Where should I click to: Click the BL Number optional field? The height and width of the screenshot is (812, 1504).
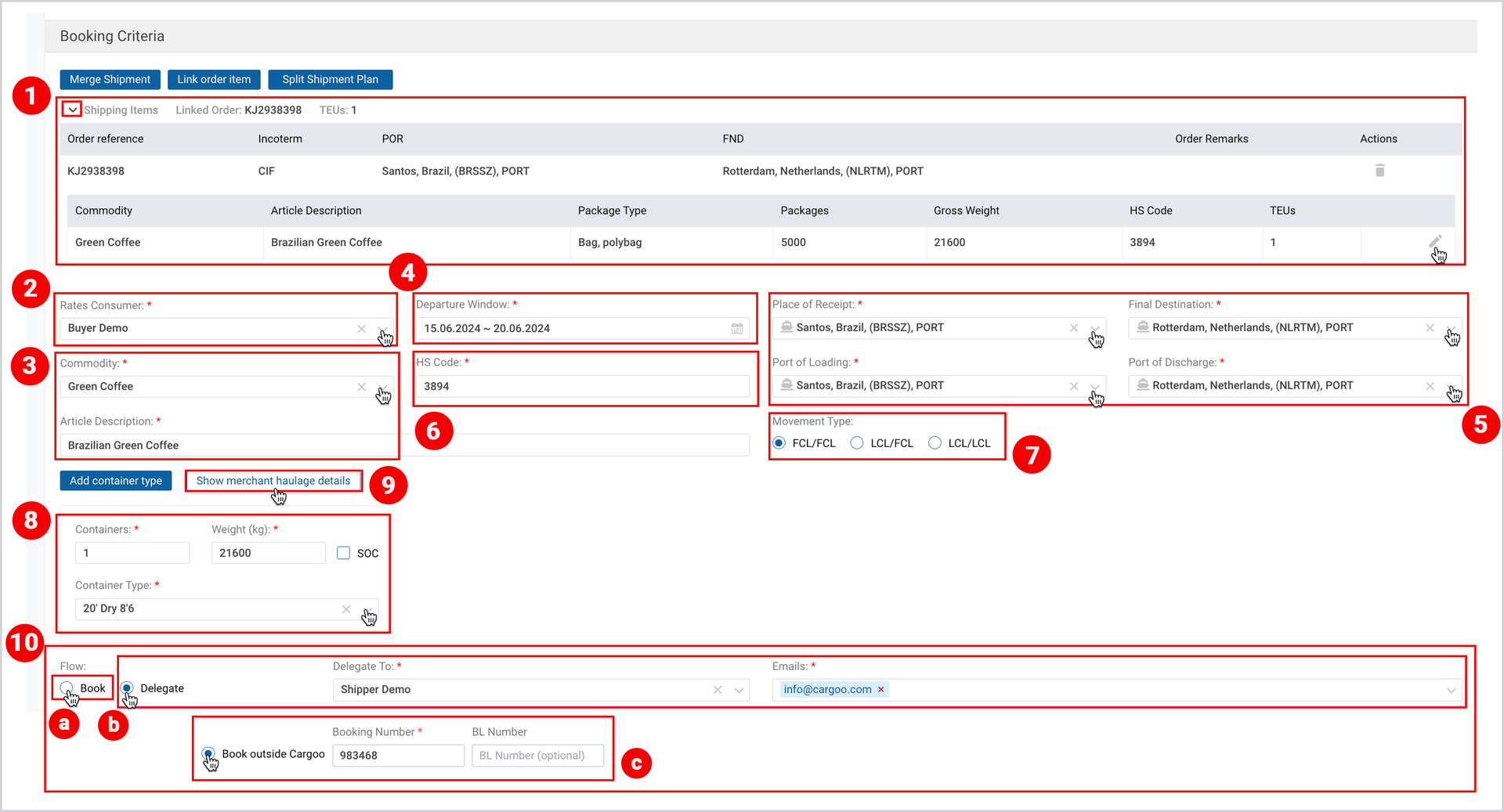pyautogui.click(x=538, y=756)
